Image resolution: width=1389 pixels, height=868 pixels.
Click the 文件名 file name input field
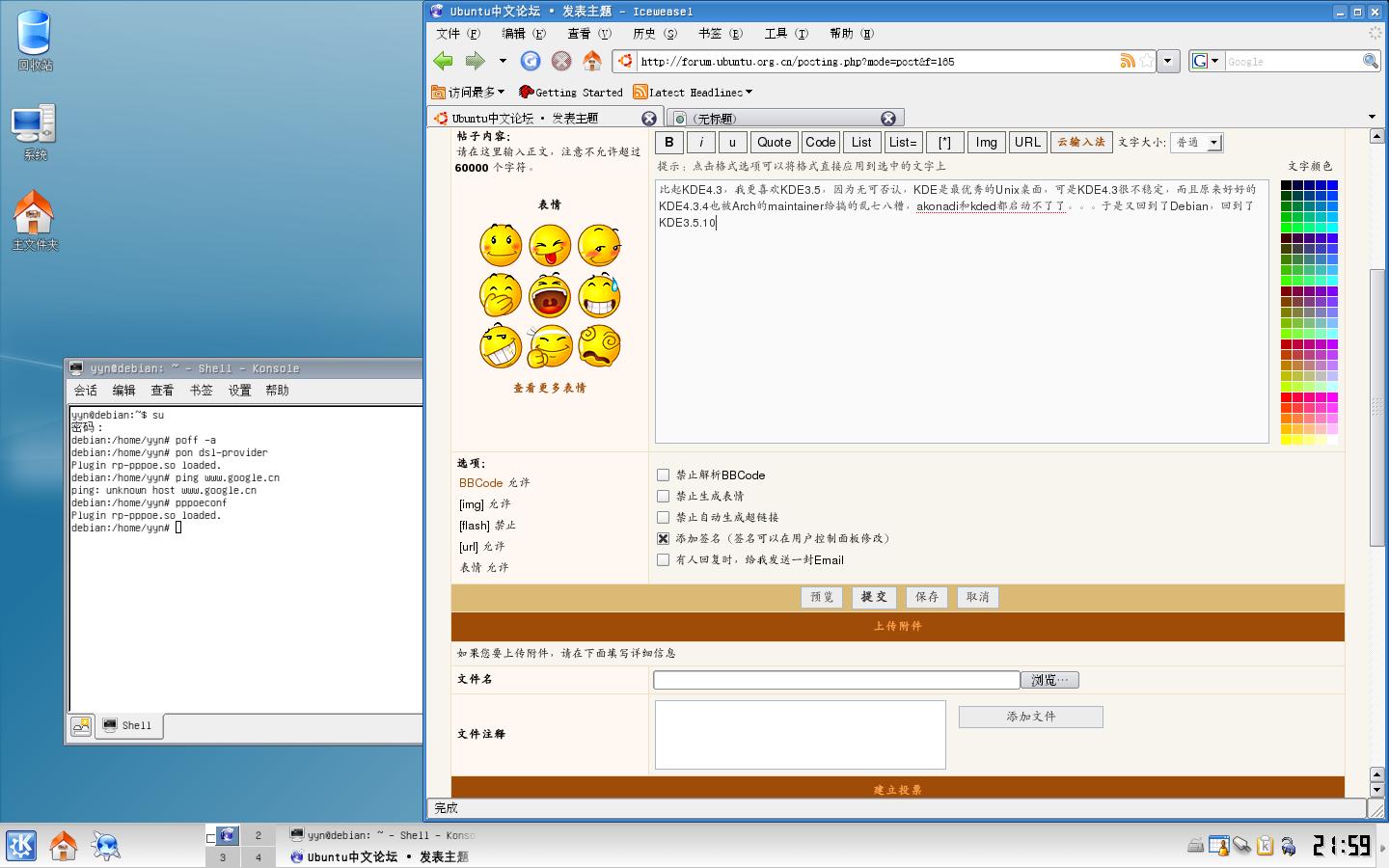tap(836, 680)
